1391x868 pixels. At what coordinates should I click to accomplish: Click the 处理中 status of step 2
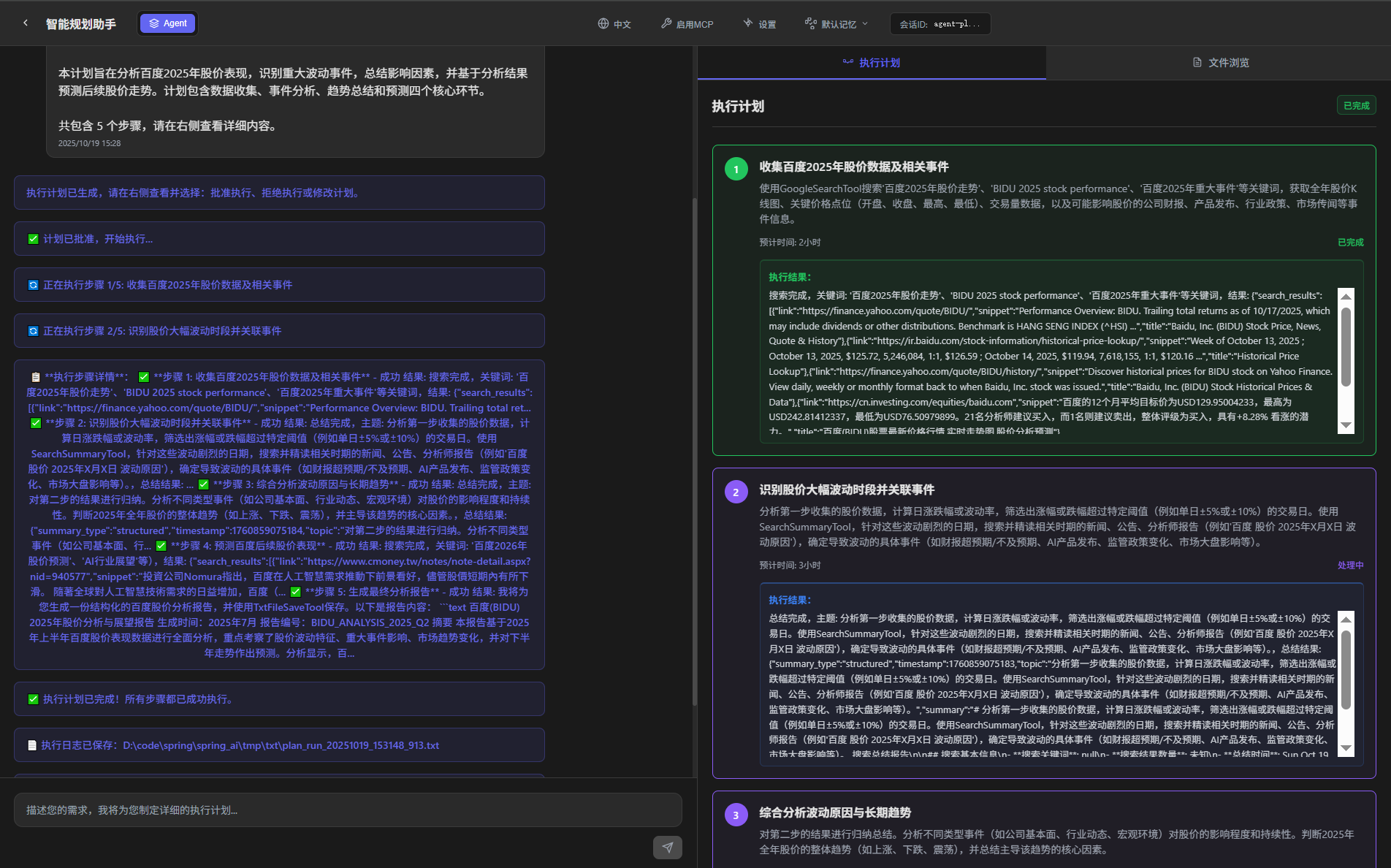1350,566
